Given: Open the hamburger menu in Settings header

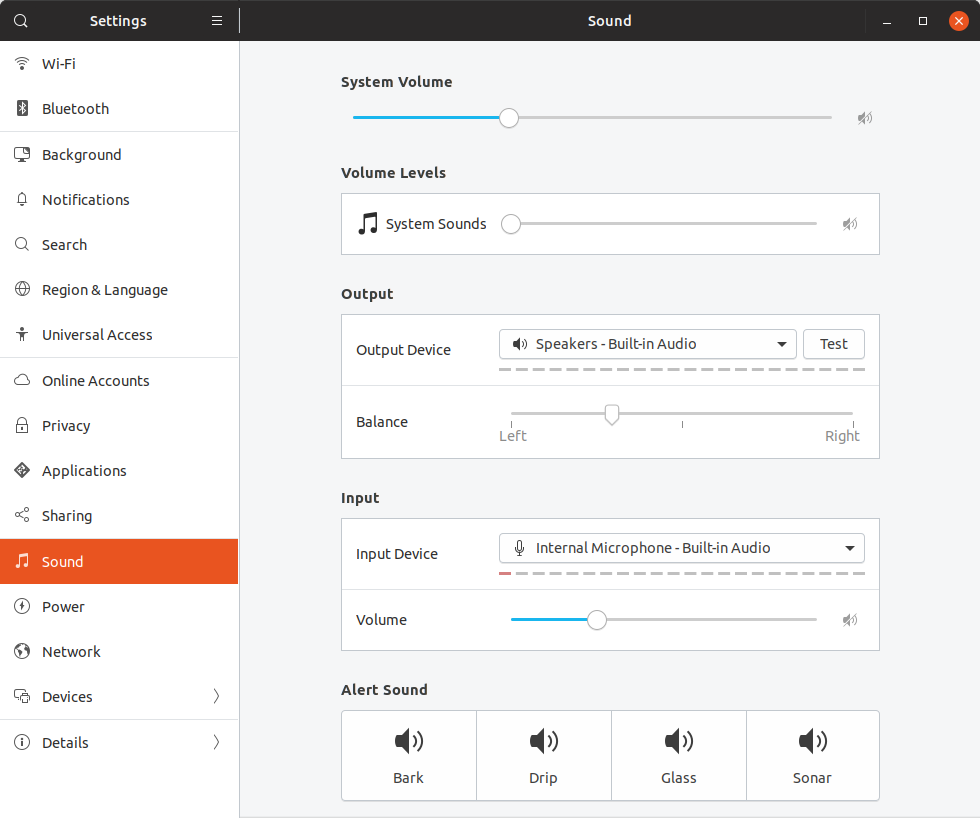Looking at the screenshot, I should (217, 21).
